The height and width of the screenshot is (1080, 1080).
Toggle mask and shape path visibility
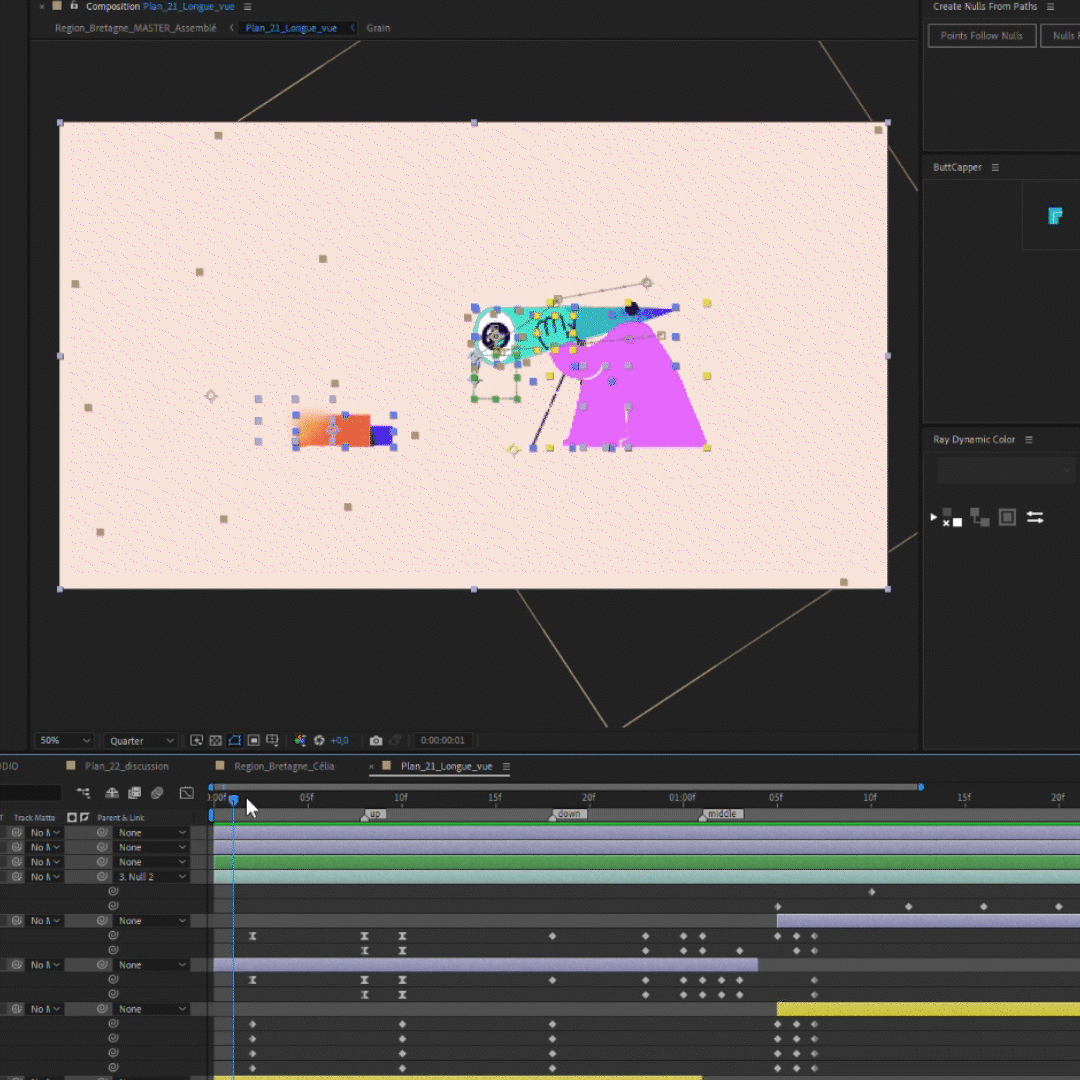[235, 740]
